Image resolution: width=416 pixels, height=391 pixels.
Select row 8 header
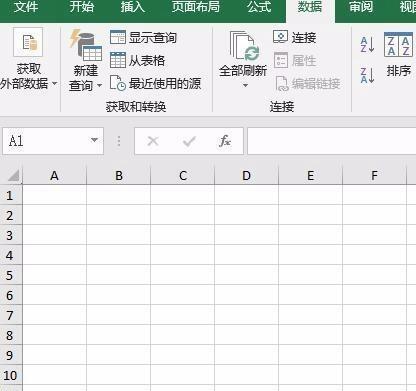tap(11, 335)
